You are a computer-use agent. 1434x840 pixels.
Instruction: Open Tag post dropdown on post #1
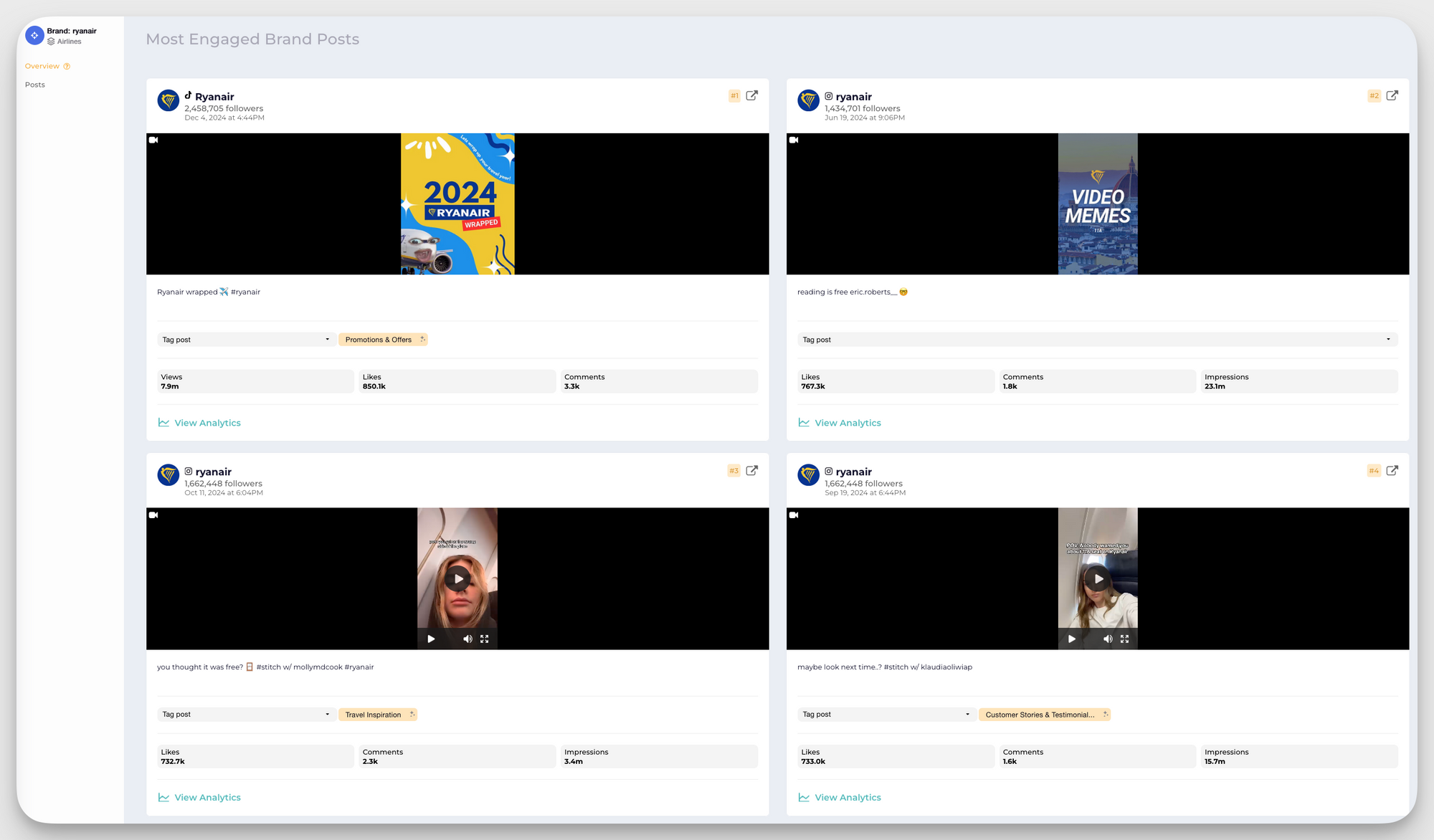(x=246, y=340)
